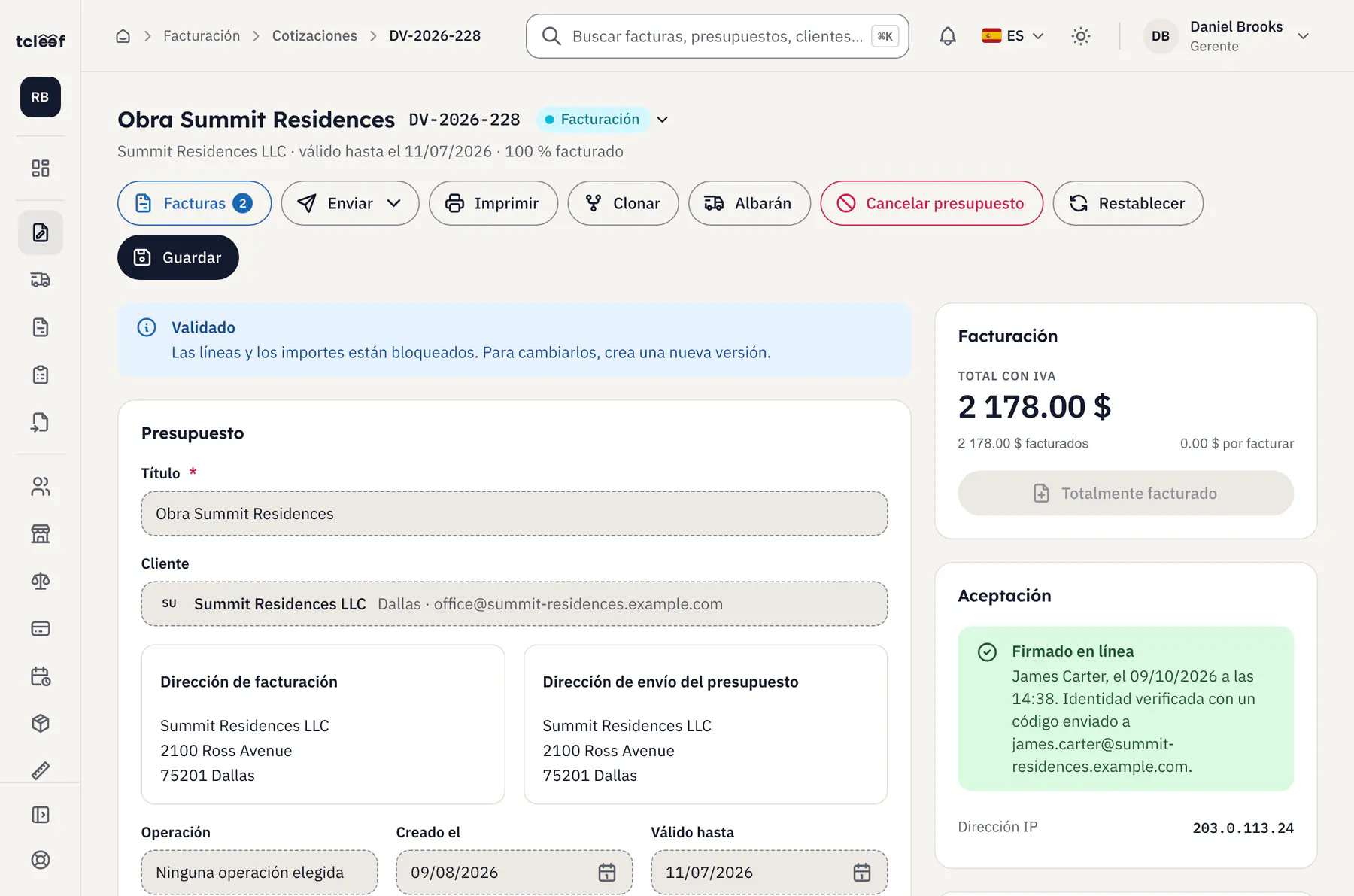The image size is (1354, 896).
Task: Click the Imprimir button
Action: pos(493,203)
